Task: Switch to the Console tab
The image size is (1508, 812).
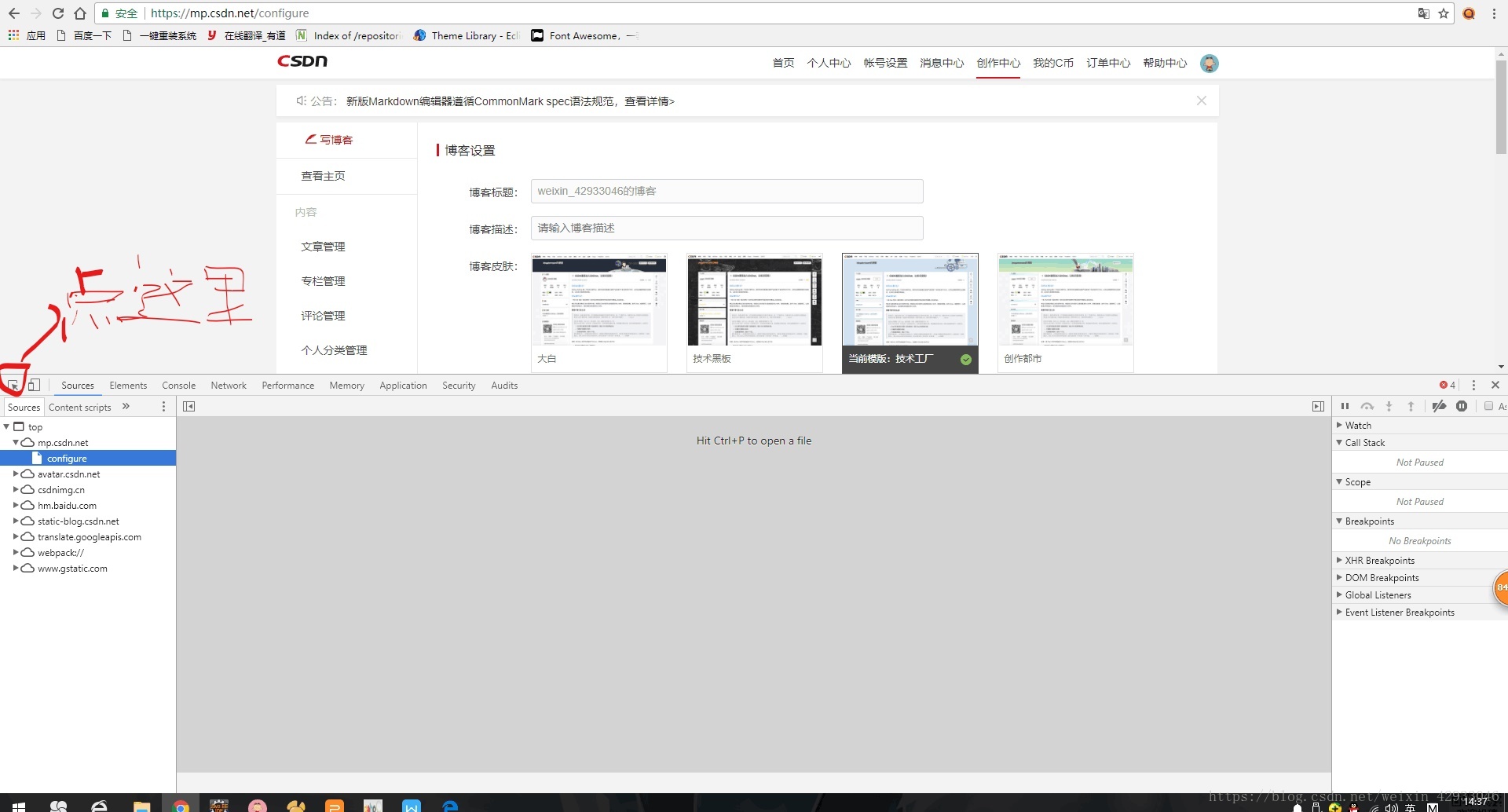Action: pos(179,386)
